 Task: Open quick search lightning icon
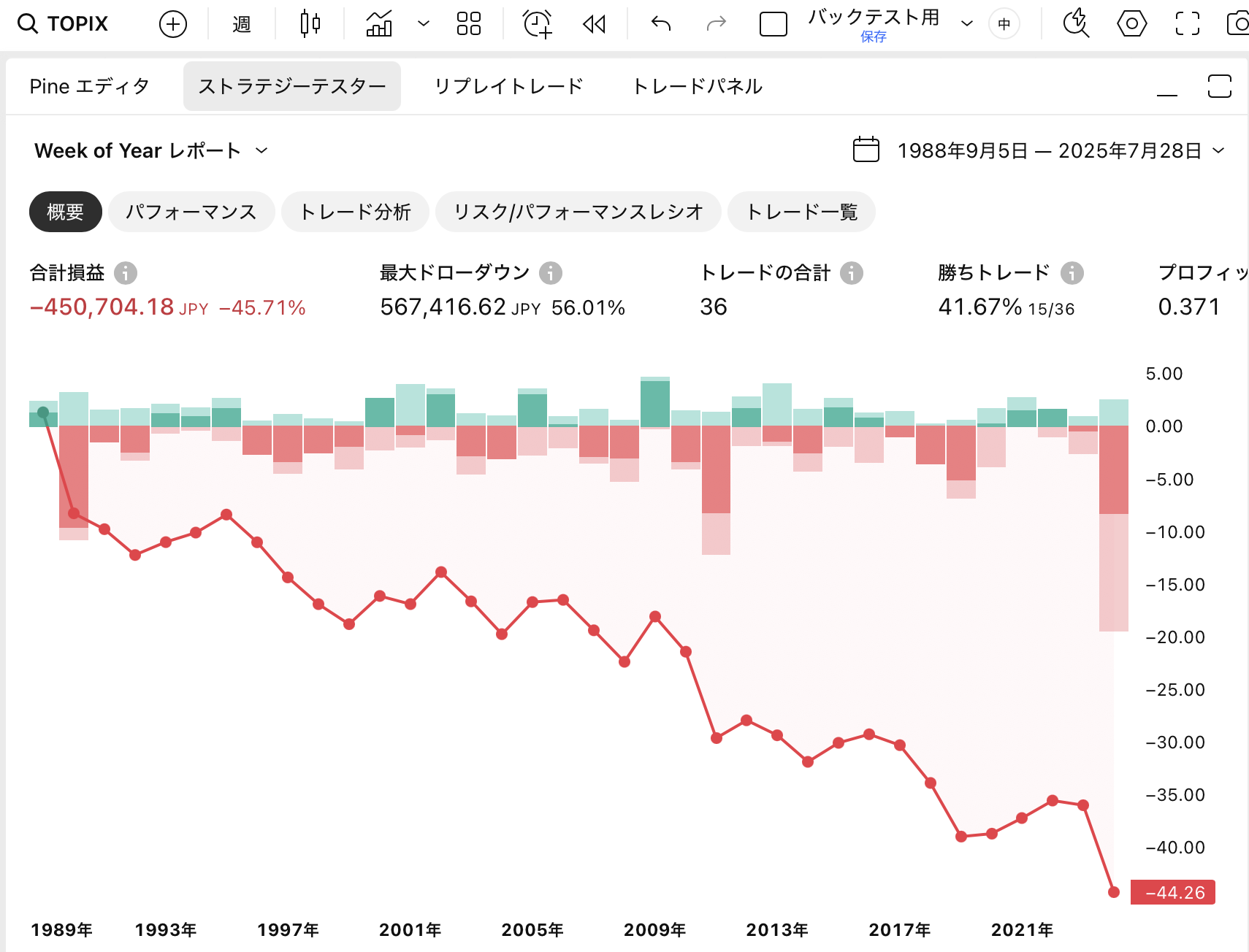1077,24
